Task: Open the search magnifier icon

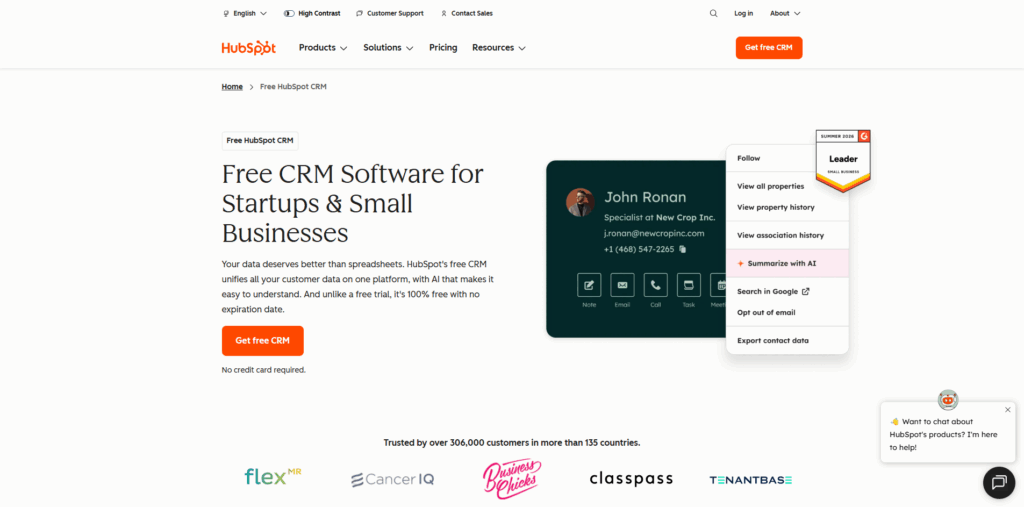Action: tap(713, 13)
